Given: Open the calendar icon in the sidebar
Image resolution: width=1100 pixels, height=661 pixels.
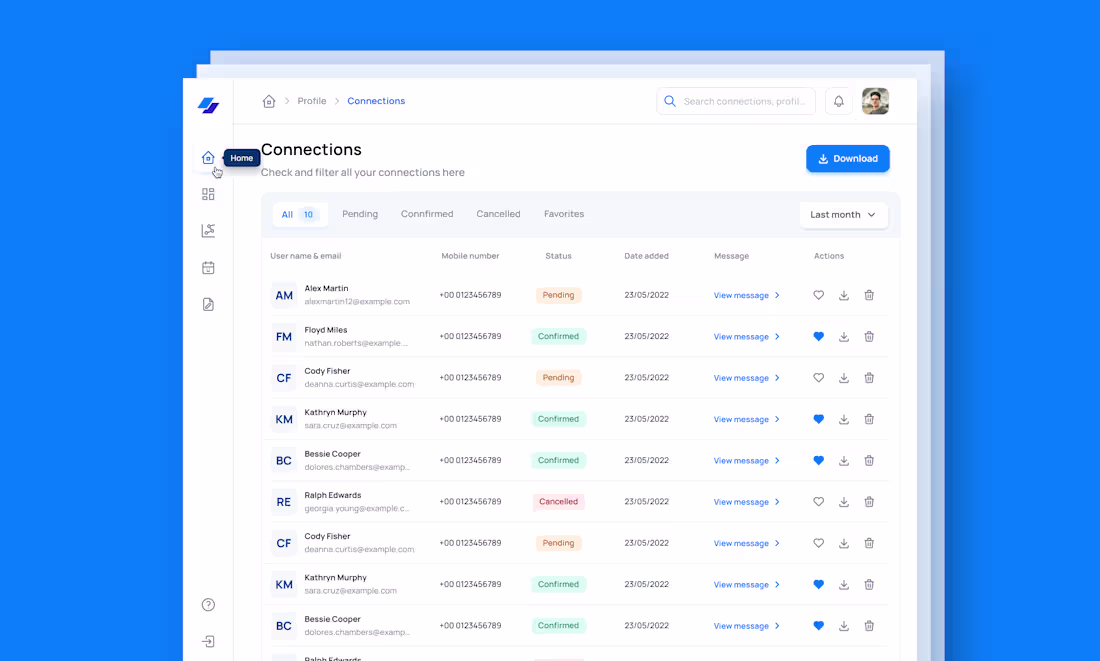Looking at the screenshot, I should 208,267.
